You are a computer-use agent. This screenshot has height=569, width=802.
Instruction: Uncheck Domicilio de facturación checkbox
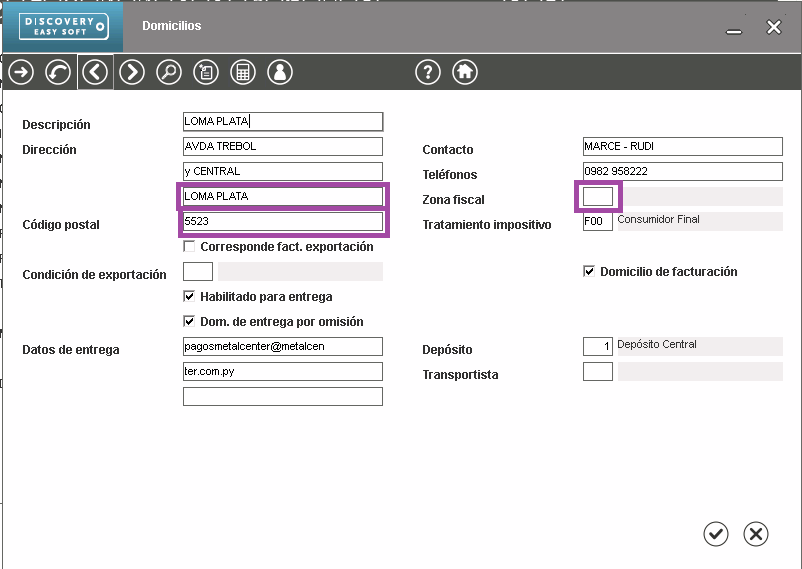coord(589,272)
